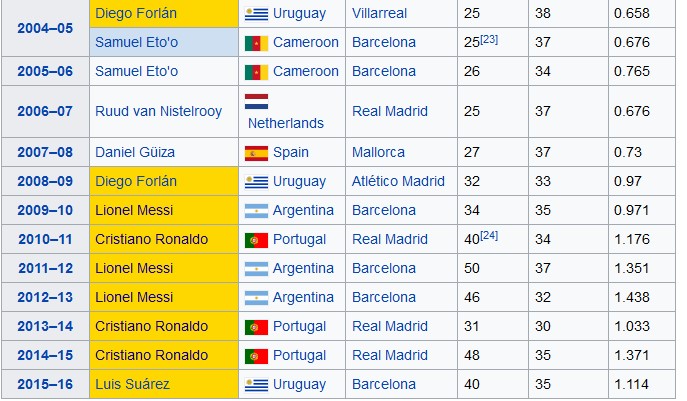This screenshot has width=687, height=401.
Task: Open the Atlético Madrid club link
Action: click(x=398, y=181)
